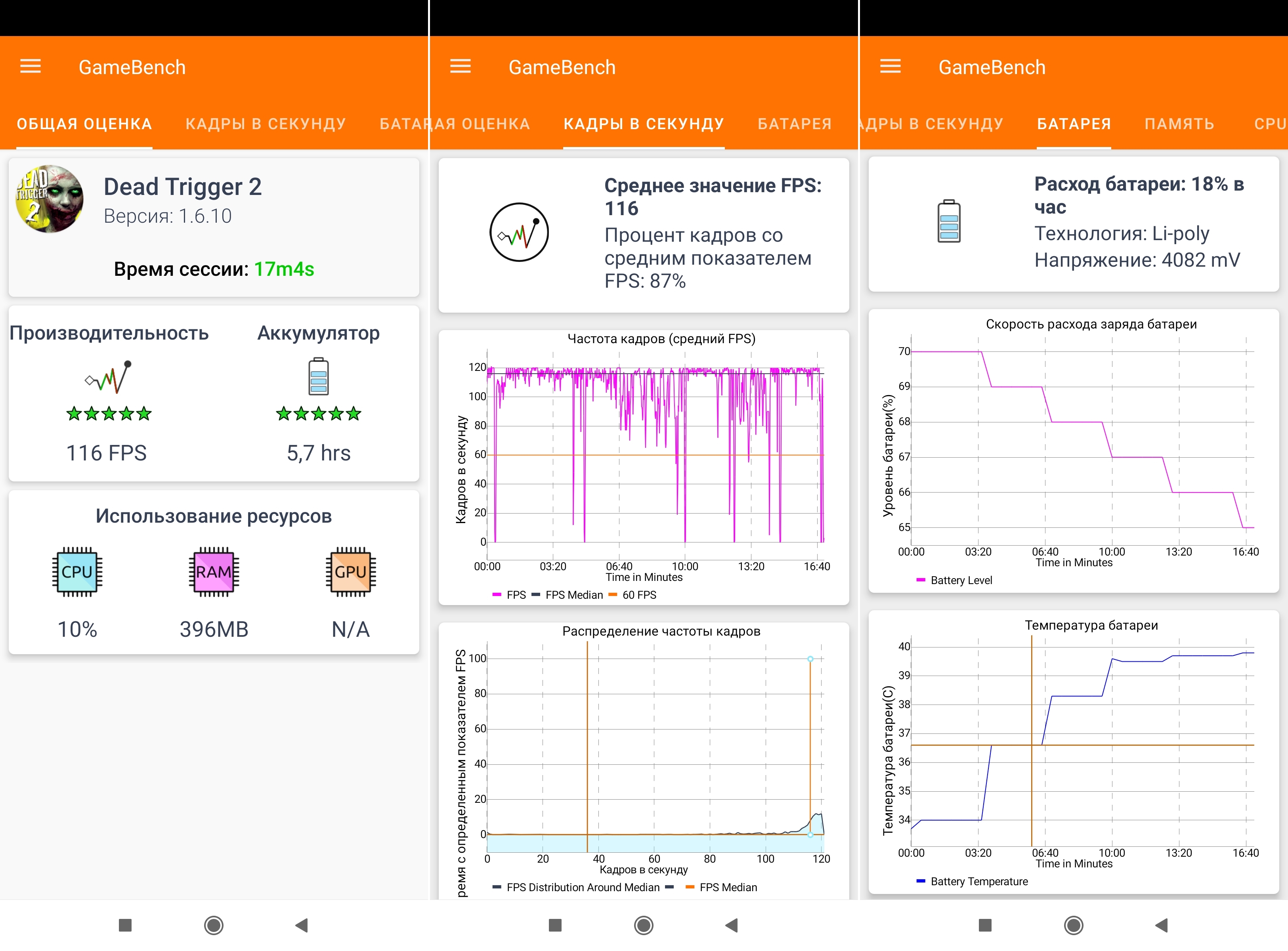This screenshot has width=1288, height=951.
Task: Tap the FPS gauge icon beside Среднее значение
Action: point(519,232)
